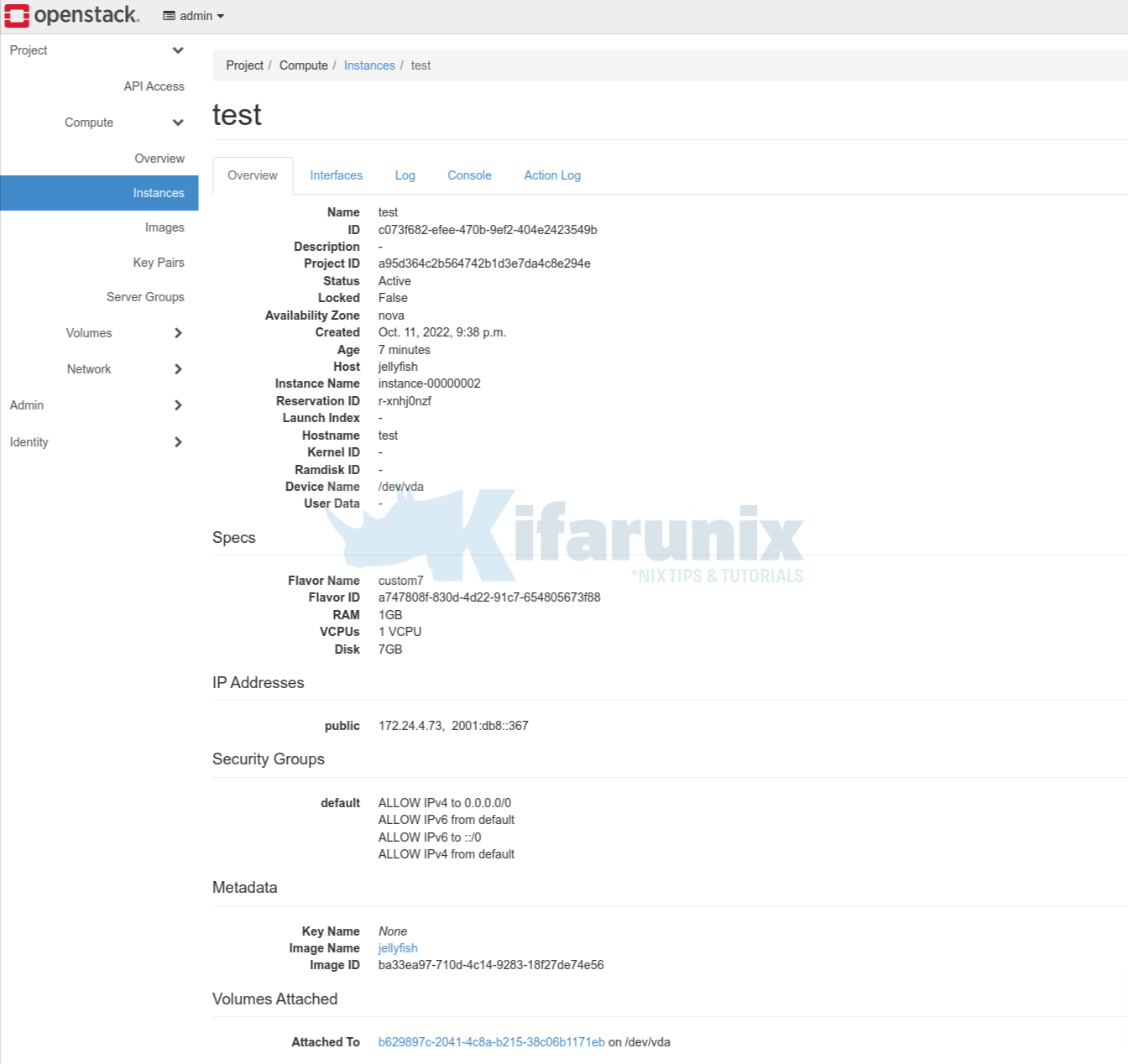Click the attached volume ID link
This screenshot has width=1128, height=1064.
(x=491, y=1041)
